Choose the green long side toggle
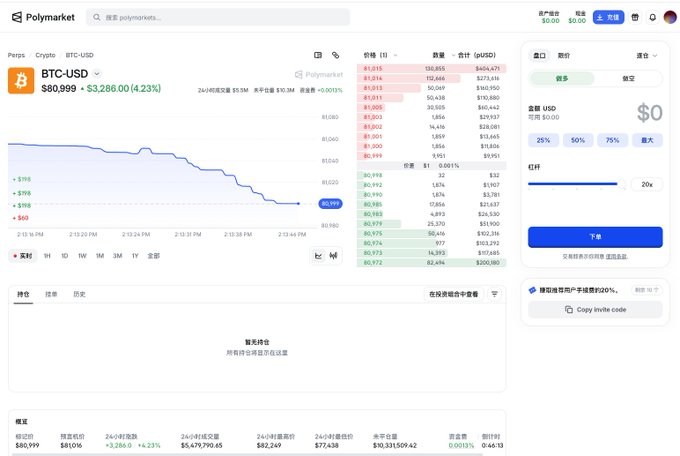The width and height of the screenshot is (680, 456). pyautogui.click(x=562, y=79)
